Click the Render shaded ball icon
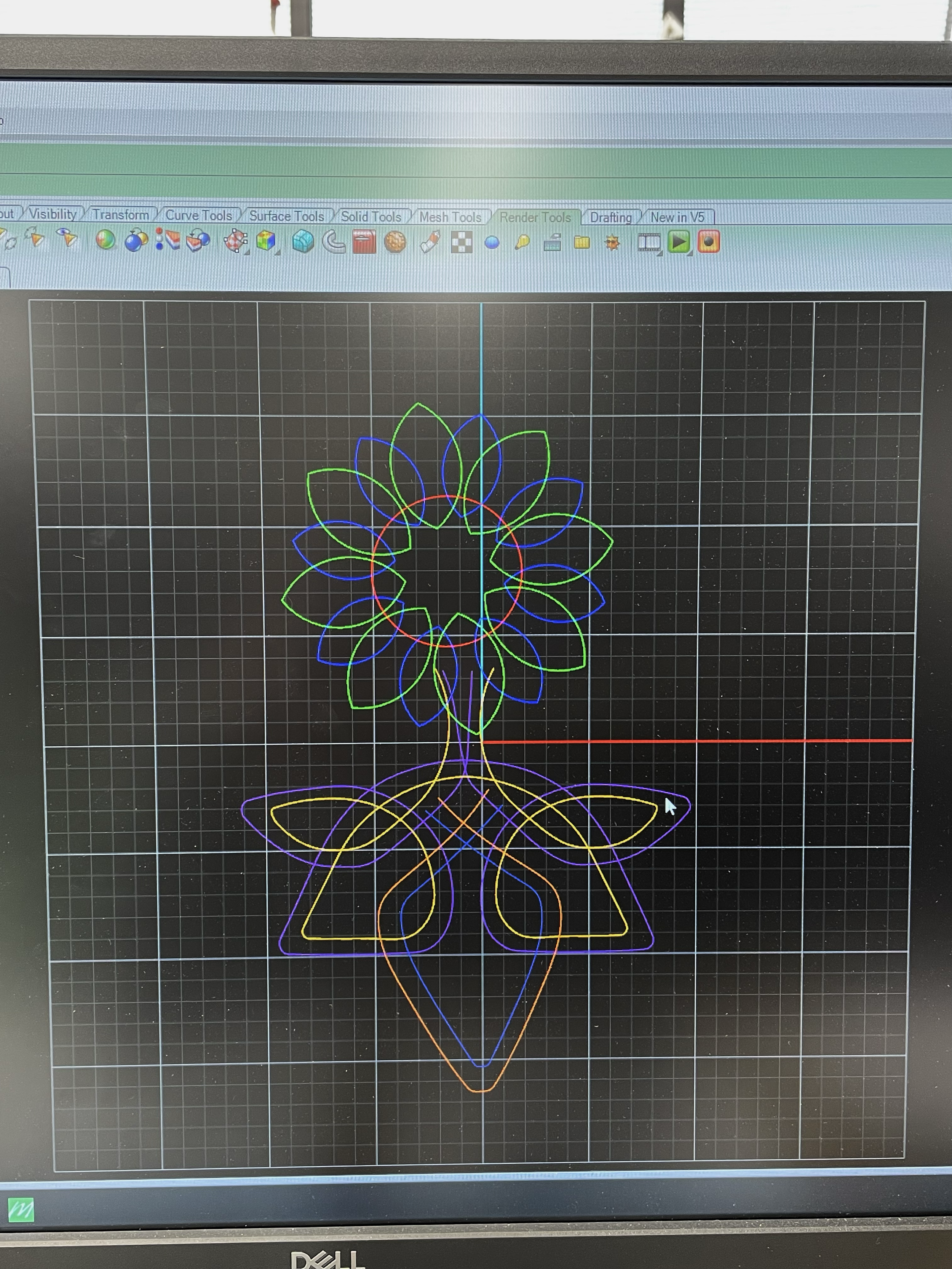 tap(105, 240)
